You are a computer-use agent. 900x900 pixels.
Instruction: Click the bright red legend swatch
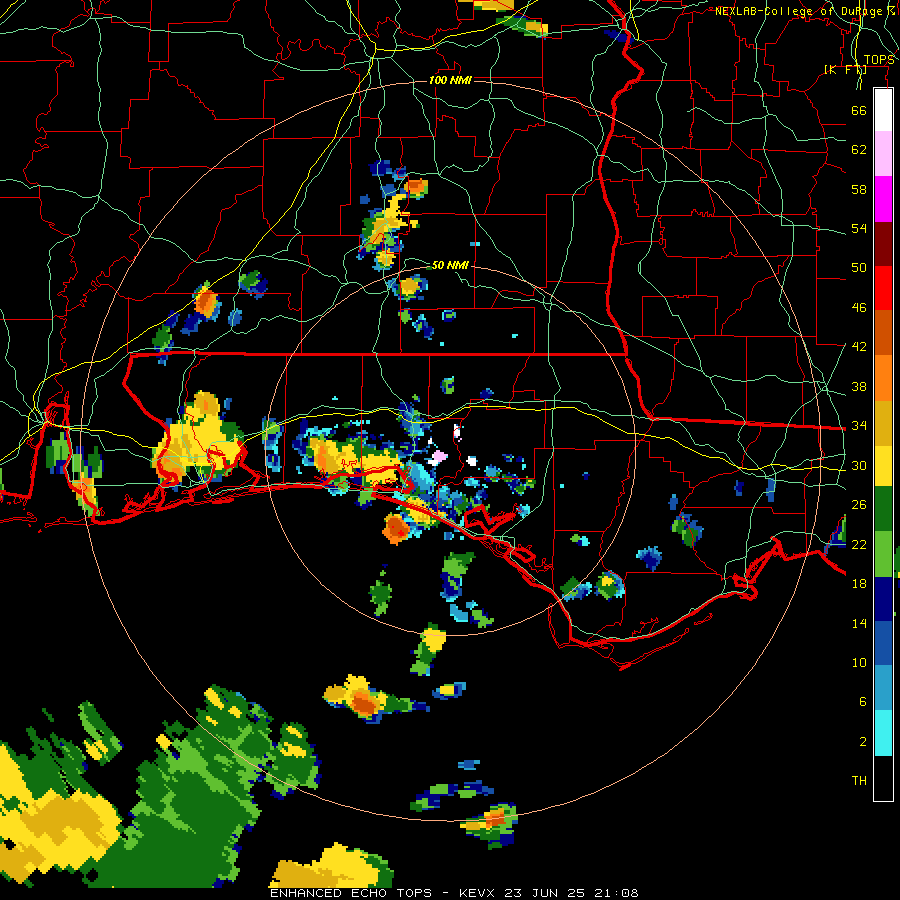click(x=883, y=288)
